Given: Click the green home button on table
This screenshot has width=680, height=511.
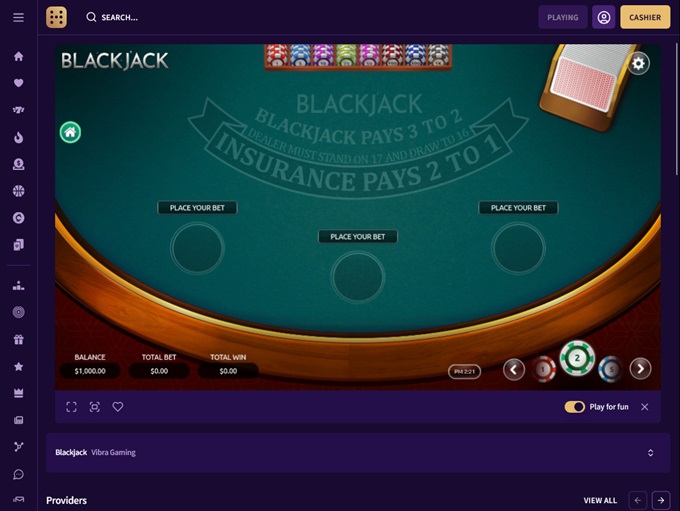Looking at the screenshot, I should (70, 132).
